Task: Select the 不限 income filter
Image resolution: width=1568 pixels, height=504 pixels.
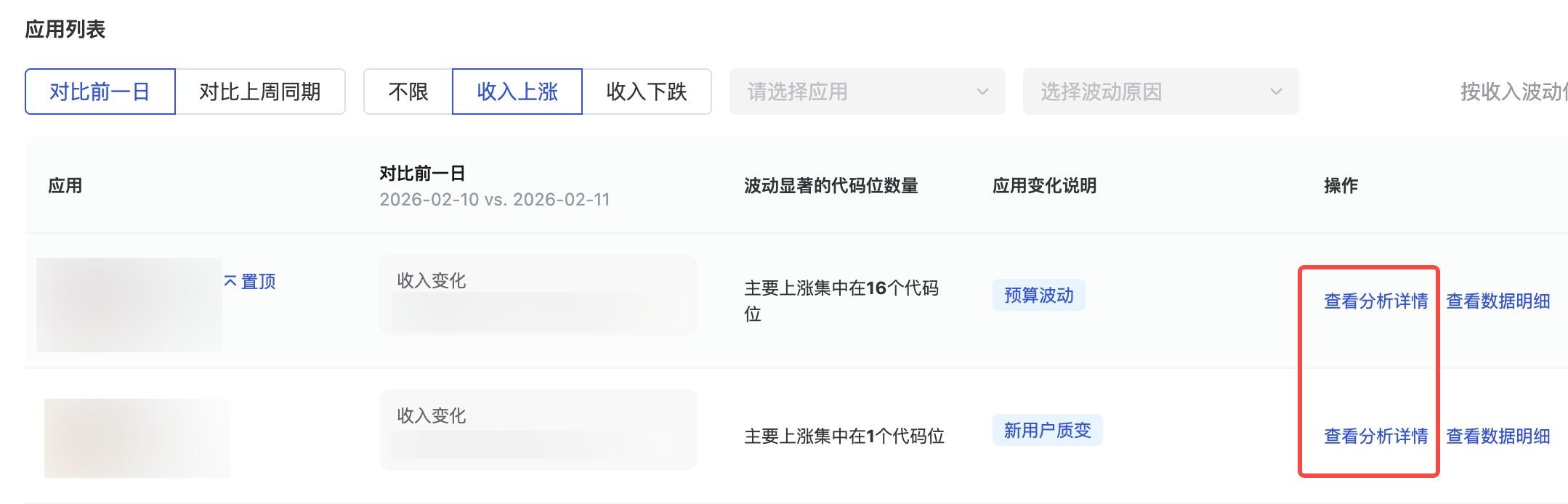Action: point(408,92)
